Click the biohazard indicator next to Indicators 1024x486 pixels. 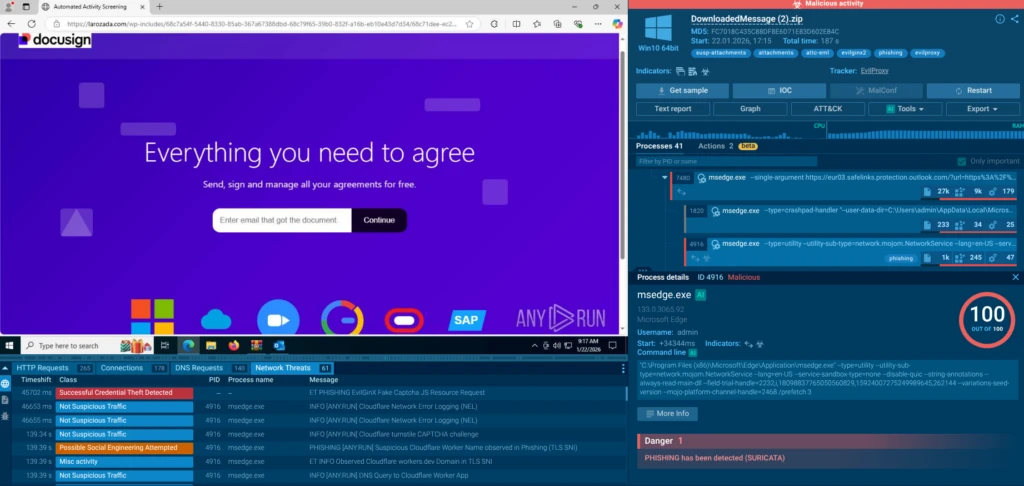pos(705,71)
